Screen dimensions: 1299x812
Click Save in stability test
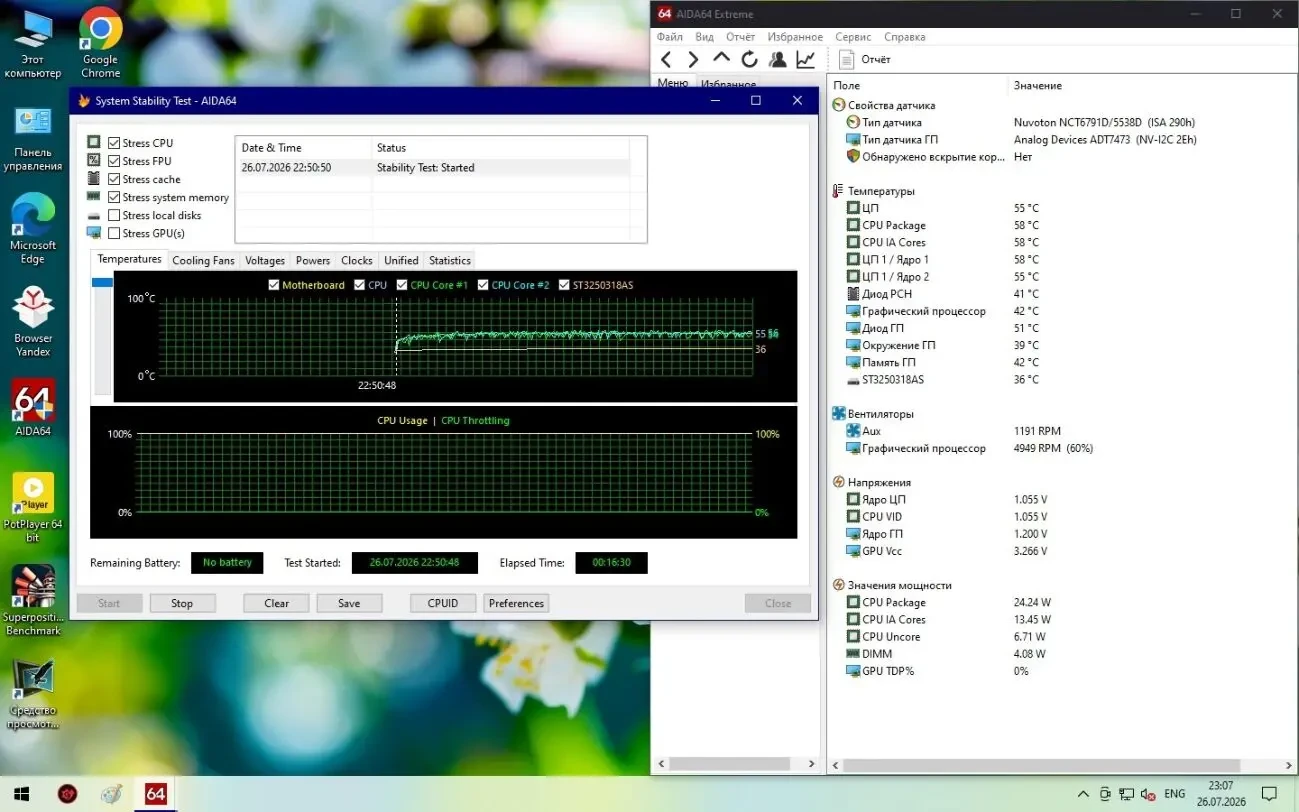349,603
